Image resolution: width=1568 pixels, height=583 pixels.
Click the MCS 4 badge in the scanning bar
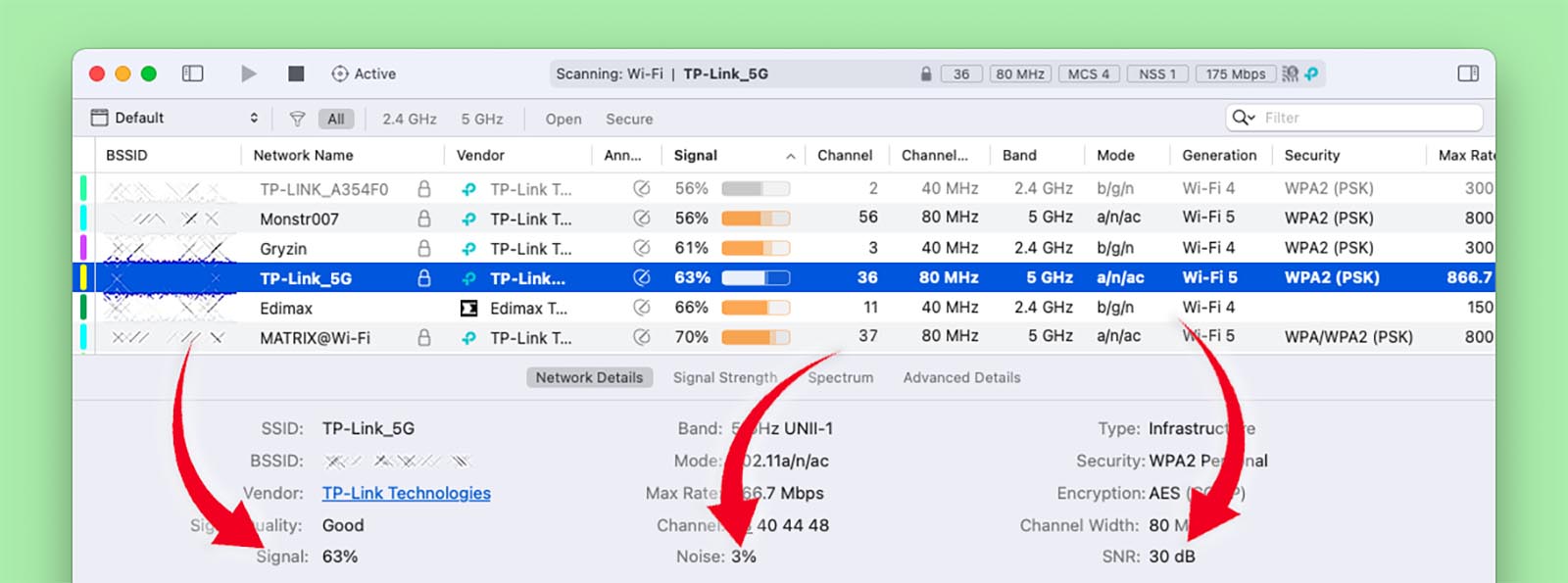[x=1089, y=73]
